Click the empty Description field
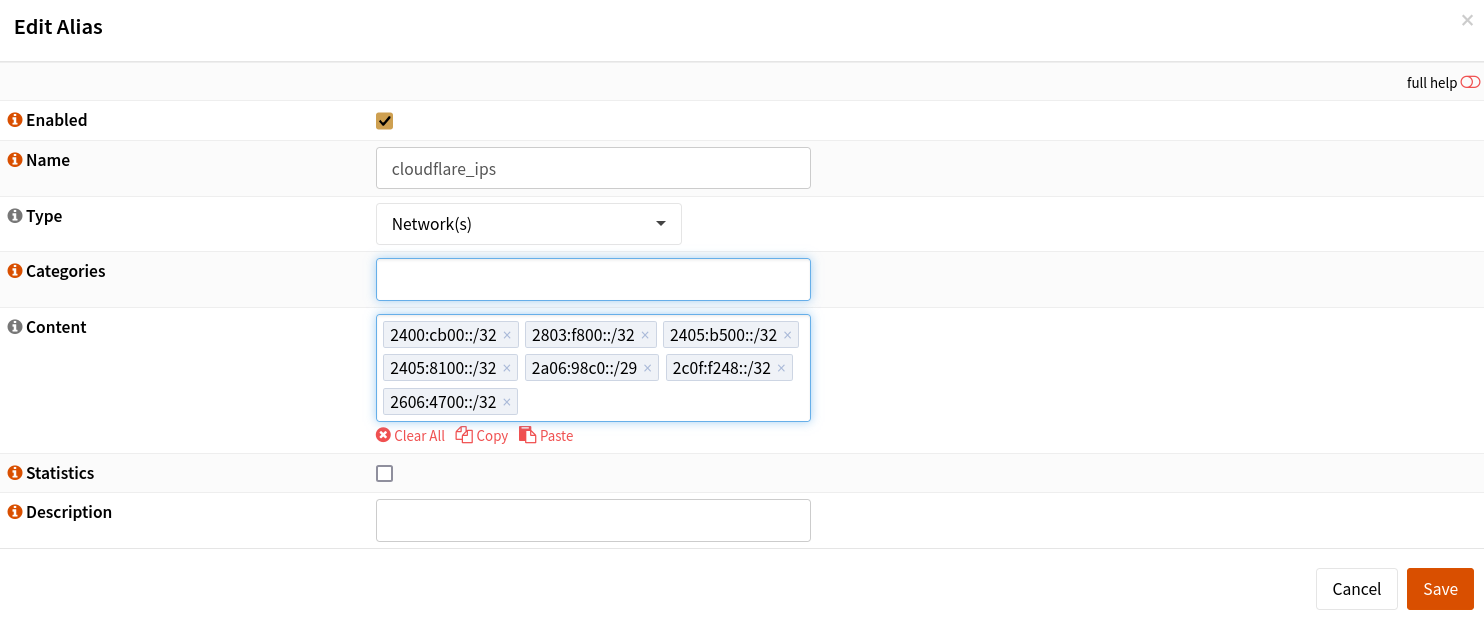The height and width of the screenshot is (621, 1484). coord(592,520)
